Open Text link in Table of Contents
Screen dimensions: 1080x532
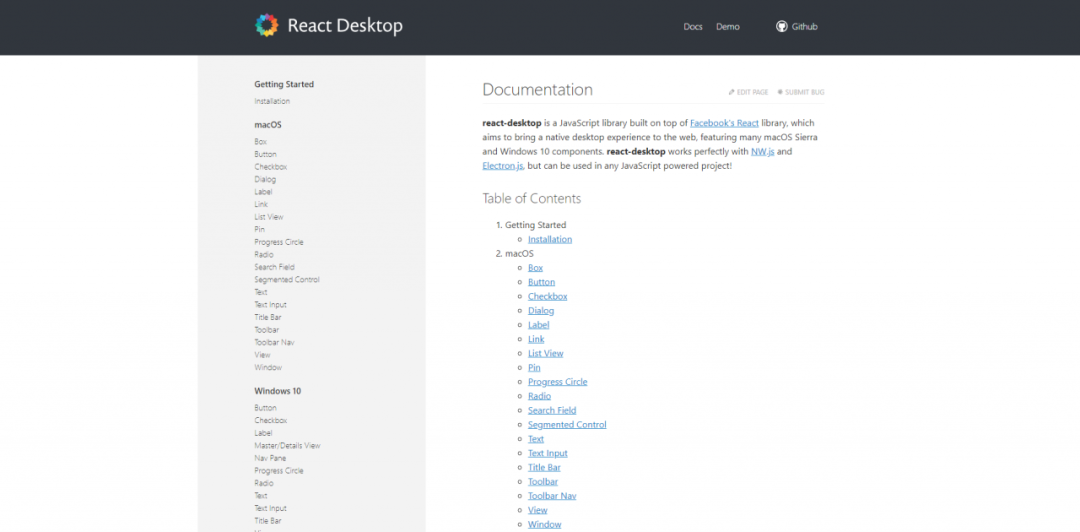[536, 439]
